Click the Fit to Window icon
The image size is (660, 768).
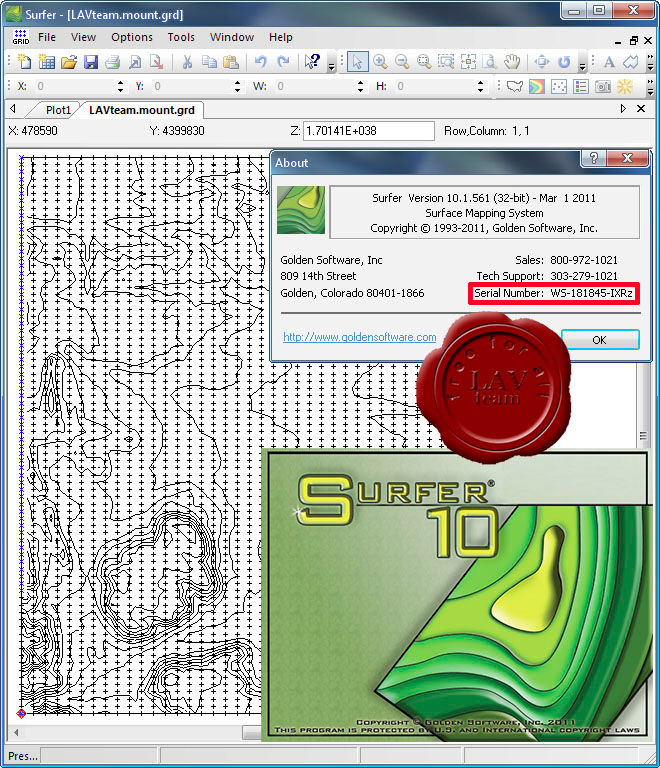(468, 62)
